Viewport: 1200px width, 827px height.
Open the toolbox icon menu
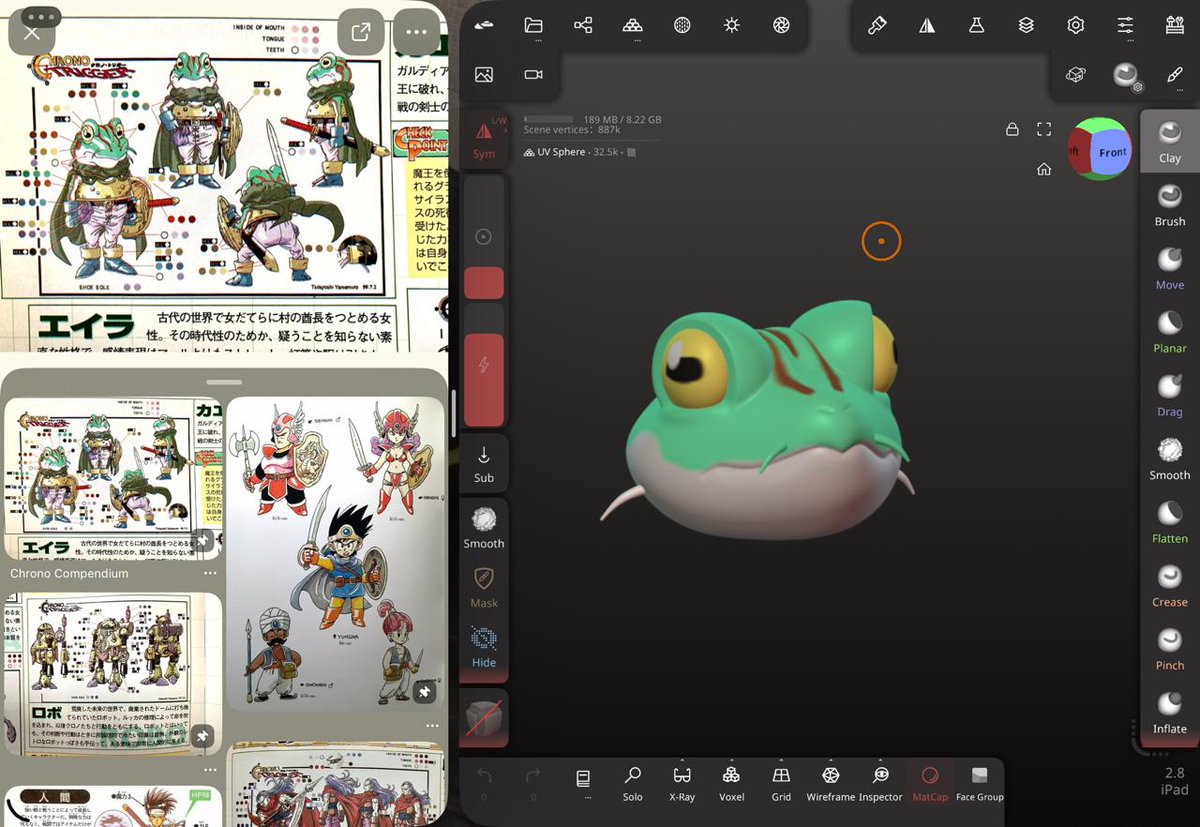click(x=1175, y=26)
